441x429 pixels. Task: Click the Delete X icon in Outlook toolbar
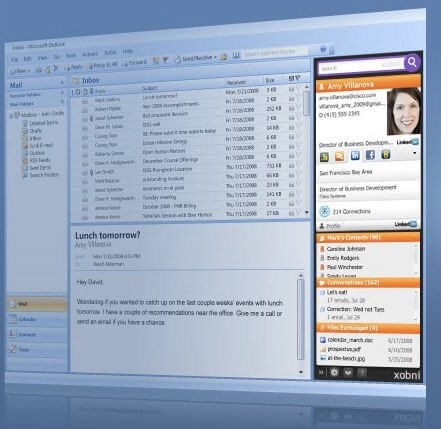coord(56,68)
